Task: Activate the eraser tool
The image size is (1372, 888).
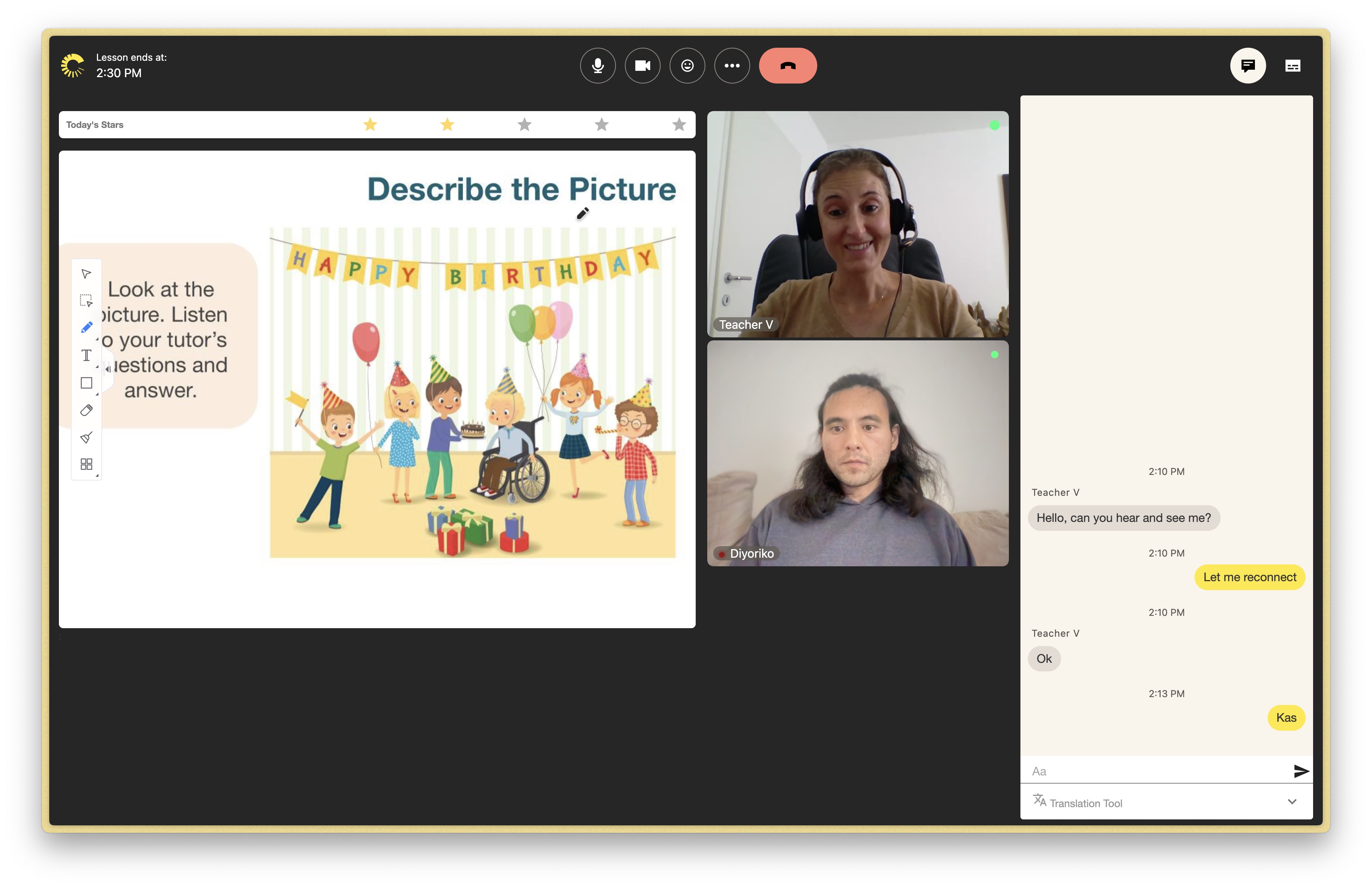Action: coord(86,410)
